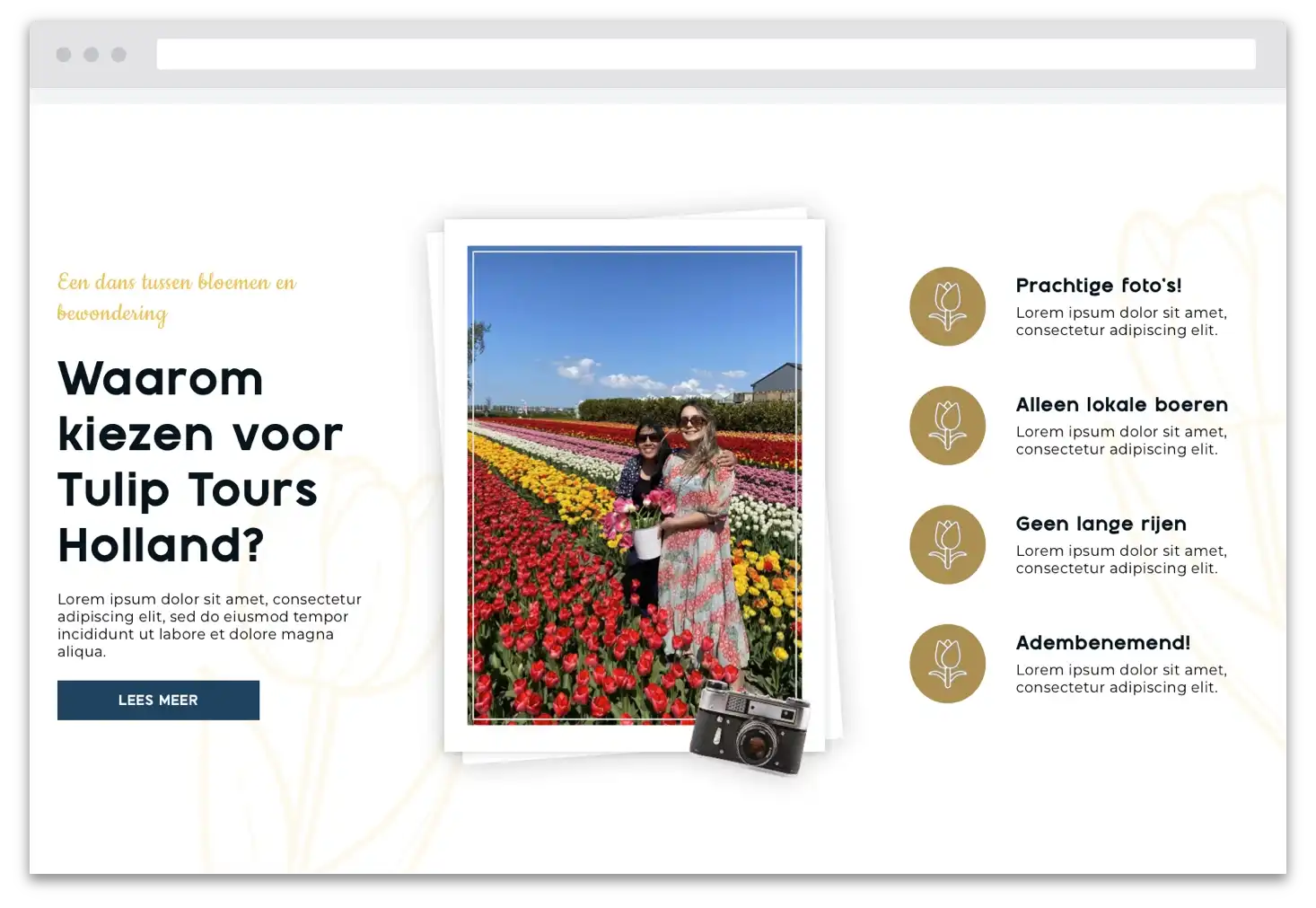Click the description text under Prachtige foto's!
The height and width of the screenshot is (908, 1316).
click(x=1120, y=322)
